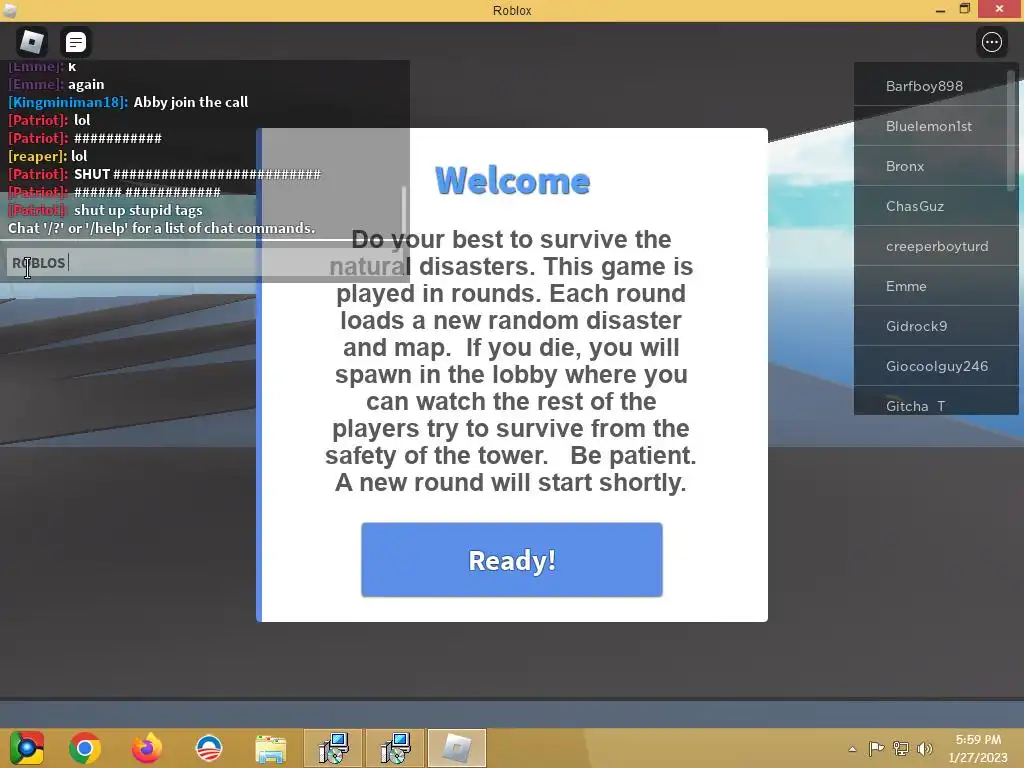
Task: Restore down the Roblox window
Action: 965,9
